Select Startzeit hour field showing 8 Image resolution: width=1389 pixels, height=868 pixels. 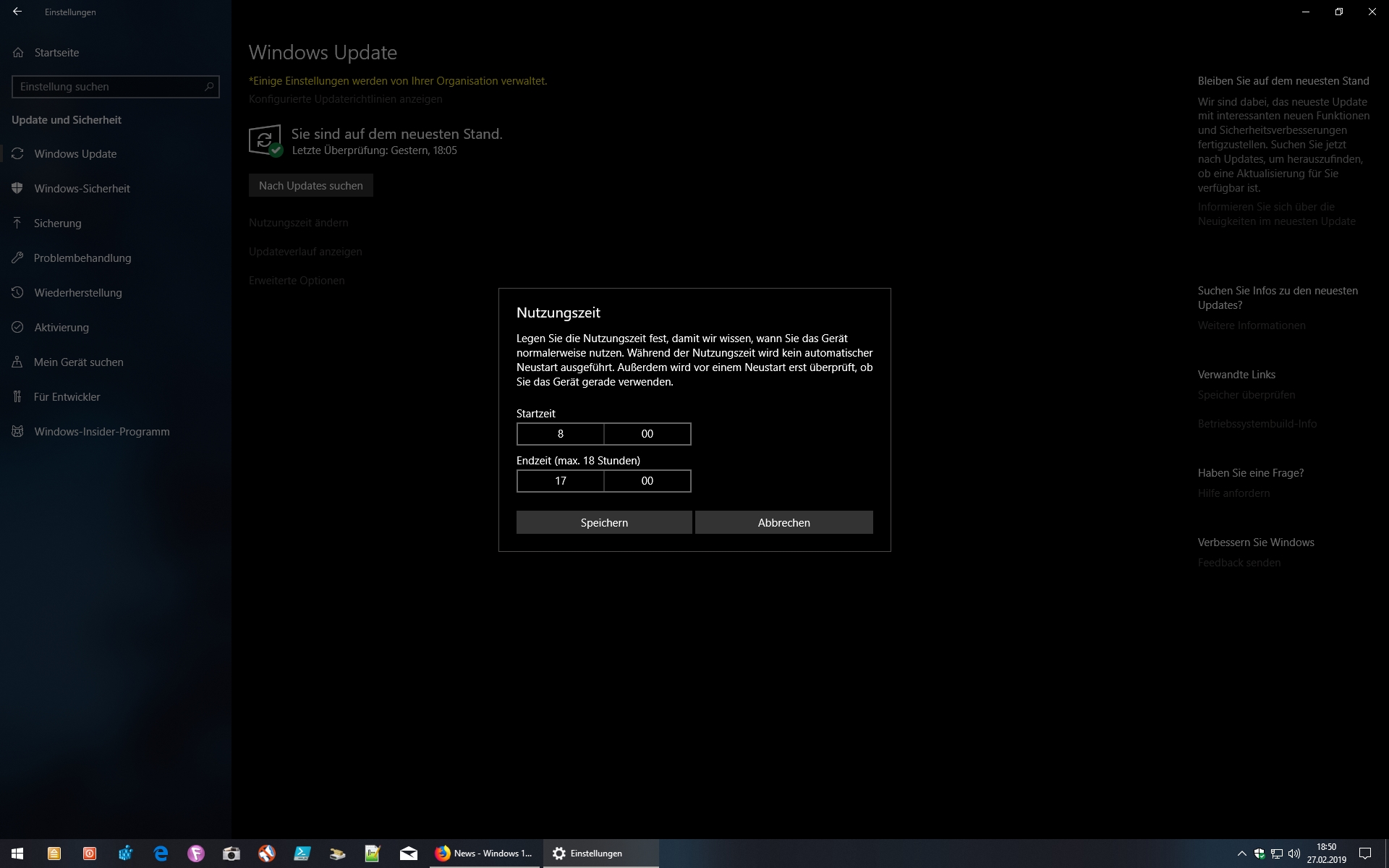[x=561, y=434]
